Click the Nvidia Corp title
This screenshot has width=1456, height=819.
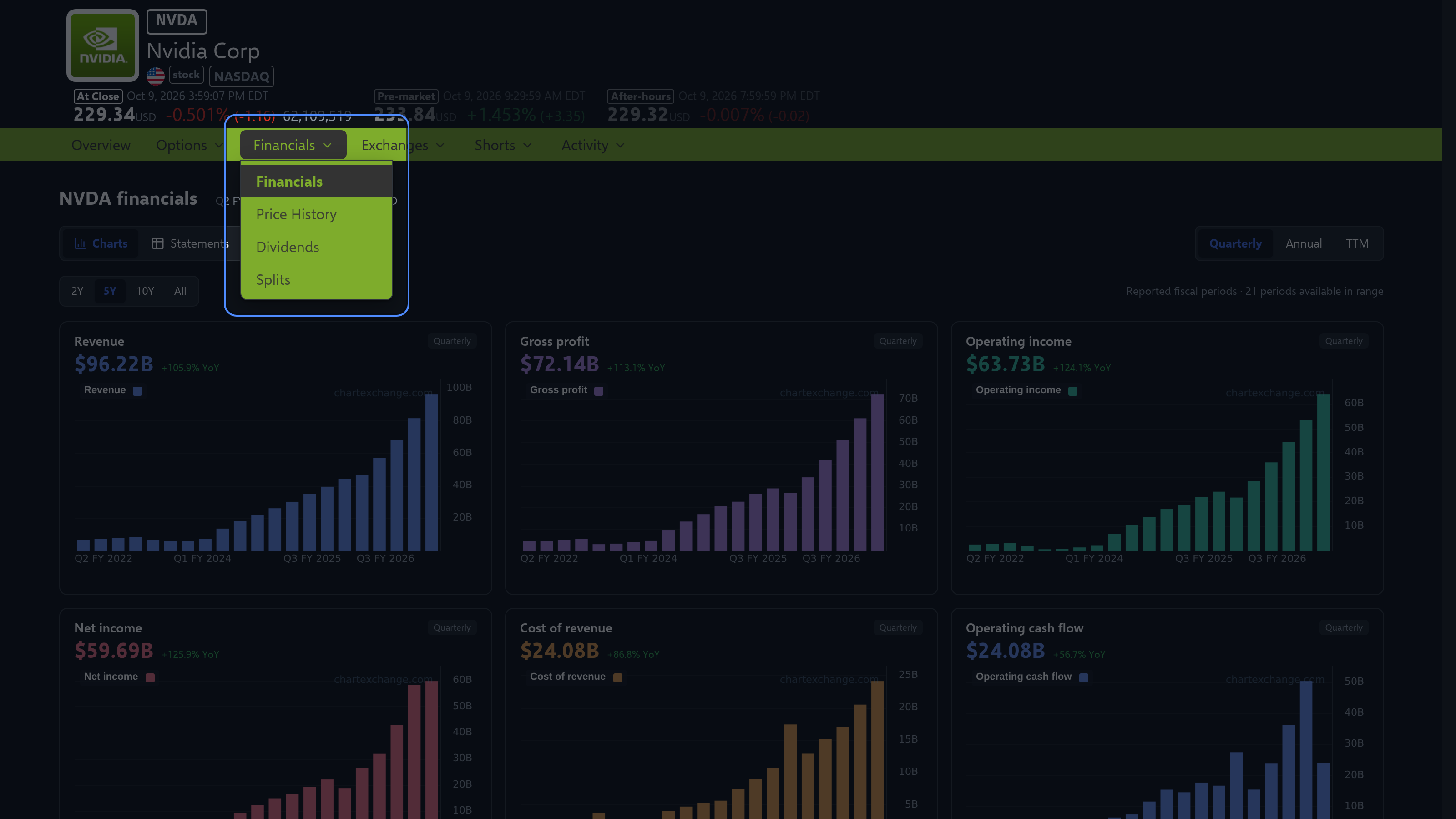[x=203, y=51]
